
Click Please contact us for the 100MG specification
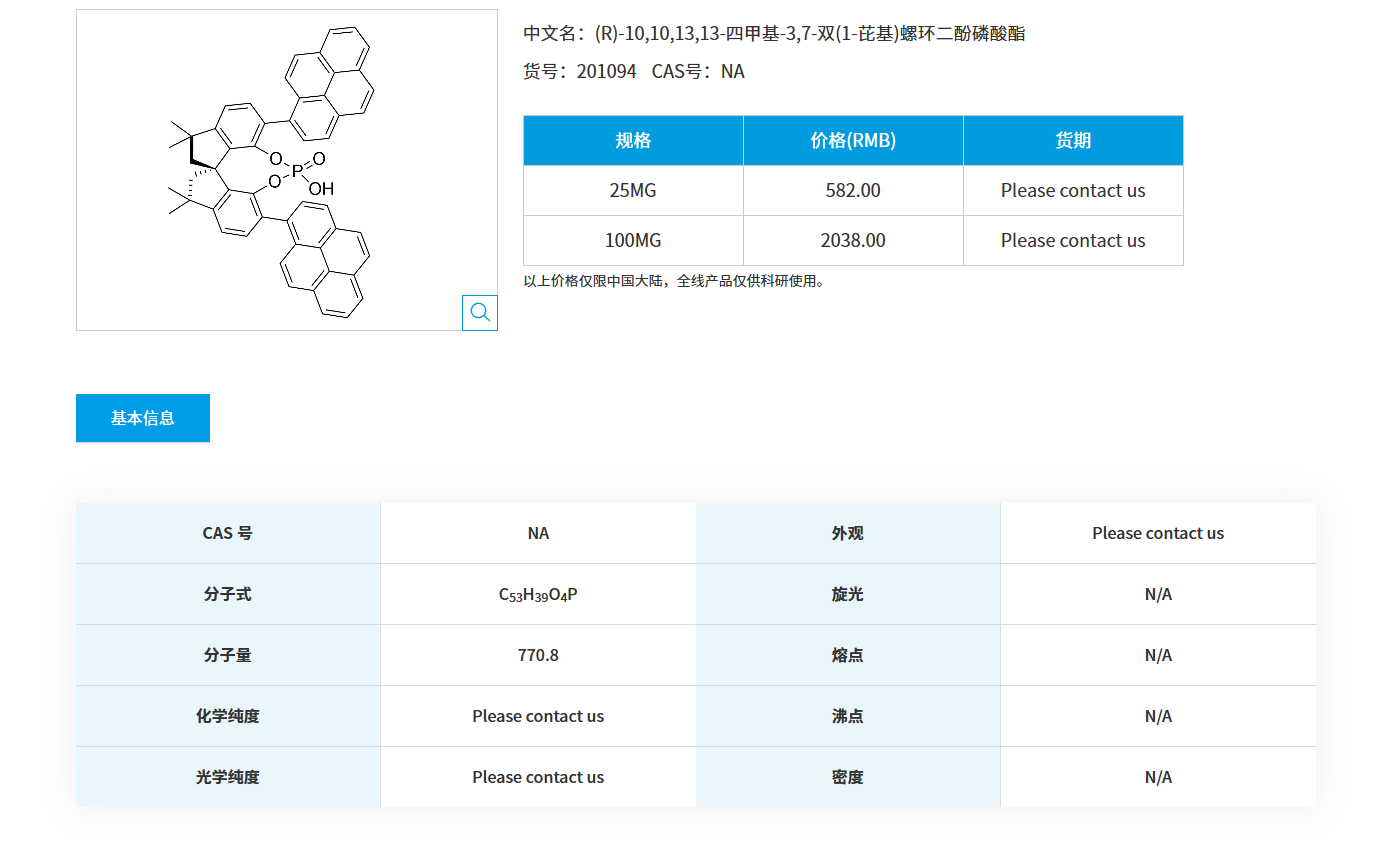1072,240
